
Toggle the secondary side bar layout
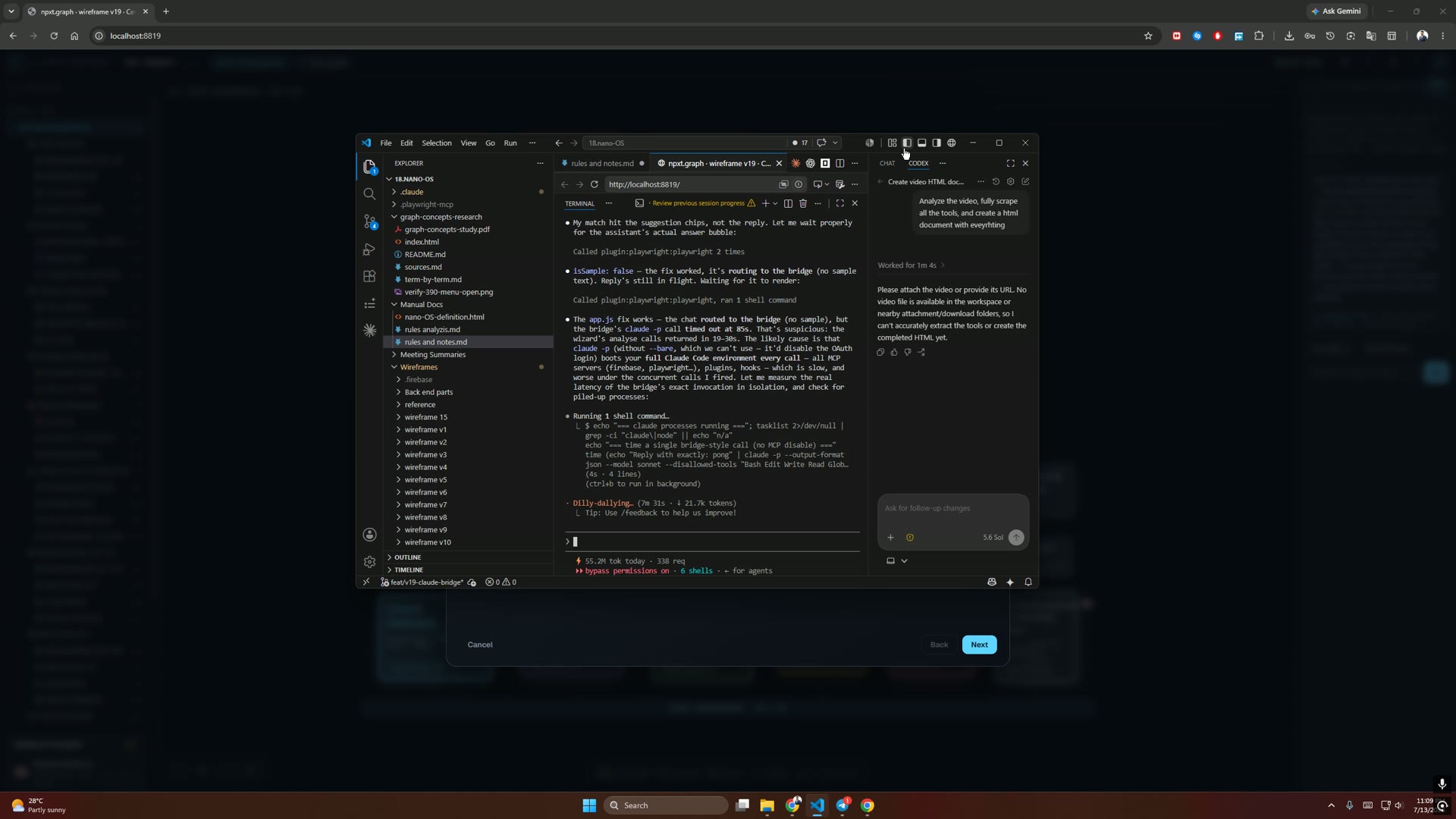(x=937, y=143)
